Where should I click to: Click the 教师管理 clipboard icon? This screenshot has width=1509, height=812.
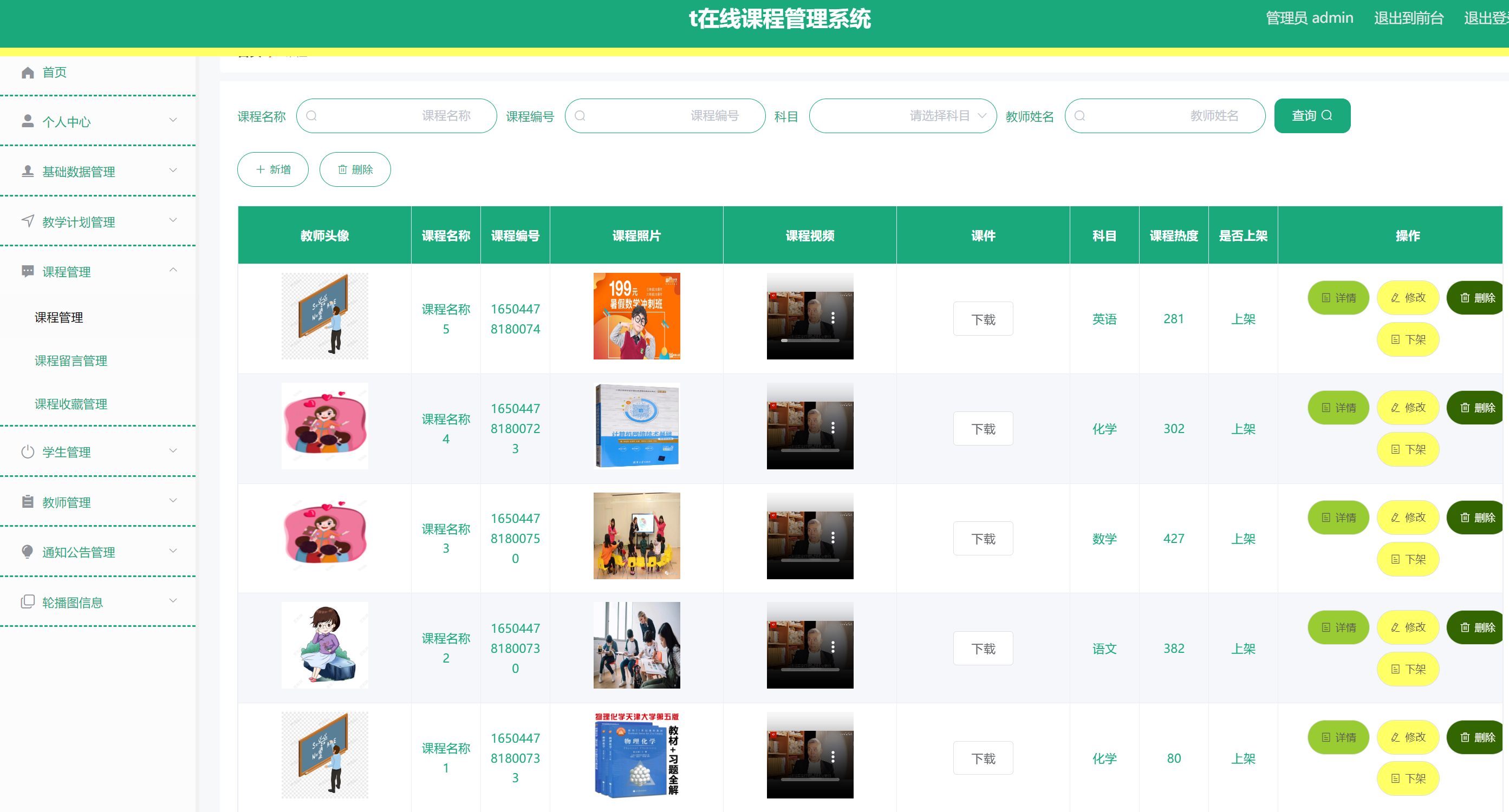(x=28, y=502)
